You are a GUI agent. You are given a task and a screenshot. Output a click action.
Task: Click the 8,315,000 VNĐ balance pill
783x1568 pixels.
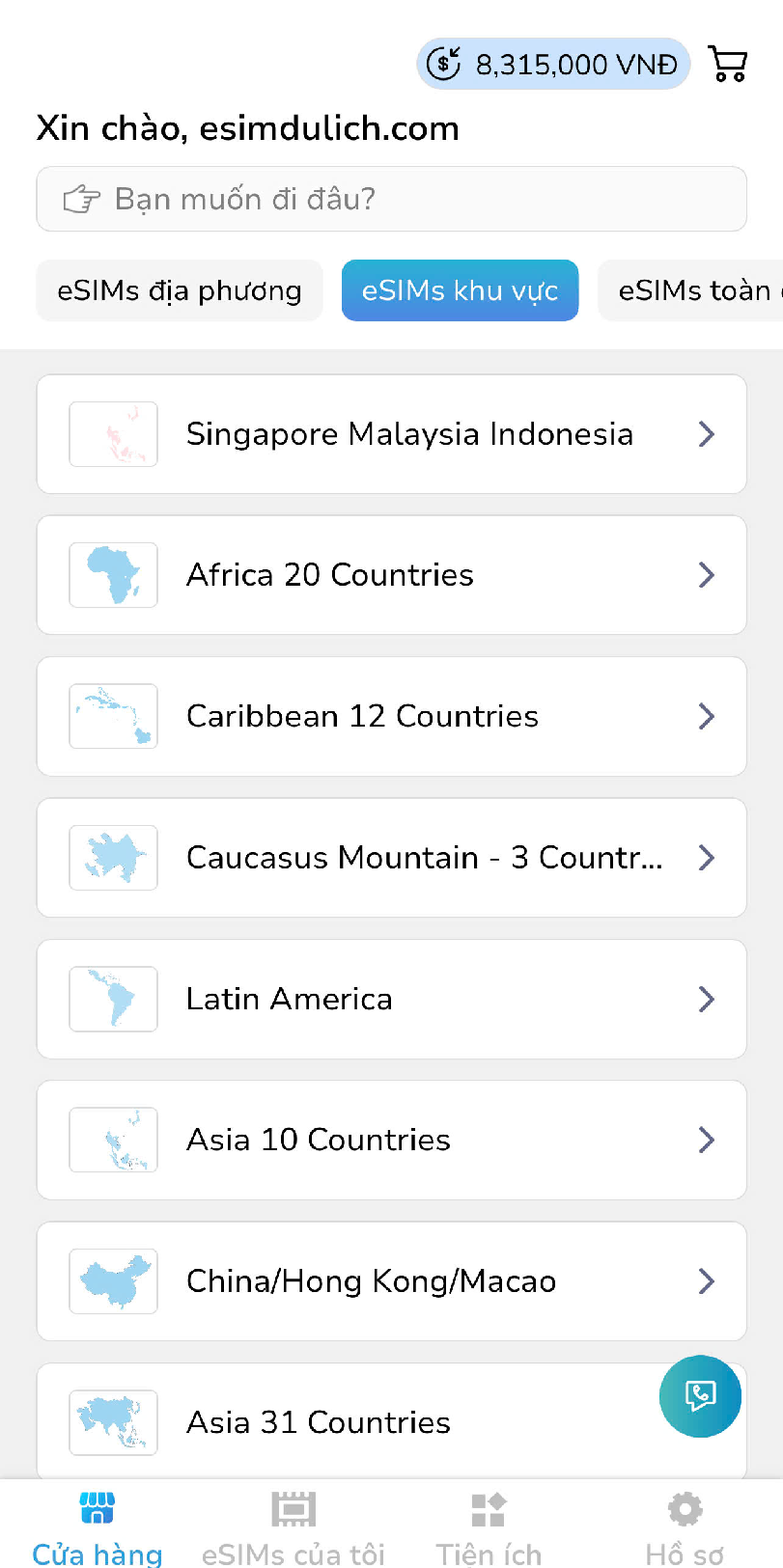coord(575,65)
